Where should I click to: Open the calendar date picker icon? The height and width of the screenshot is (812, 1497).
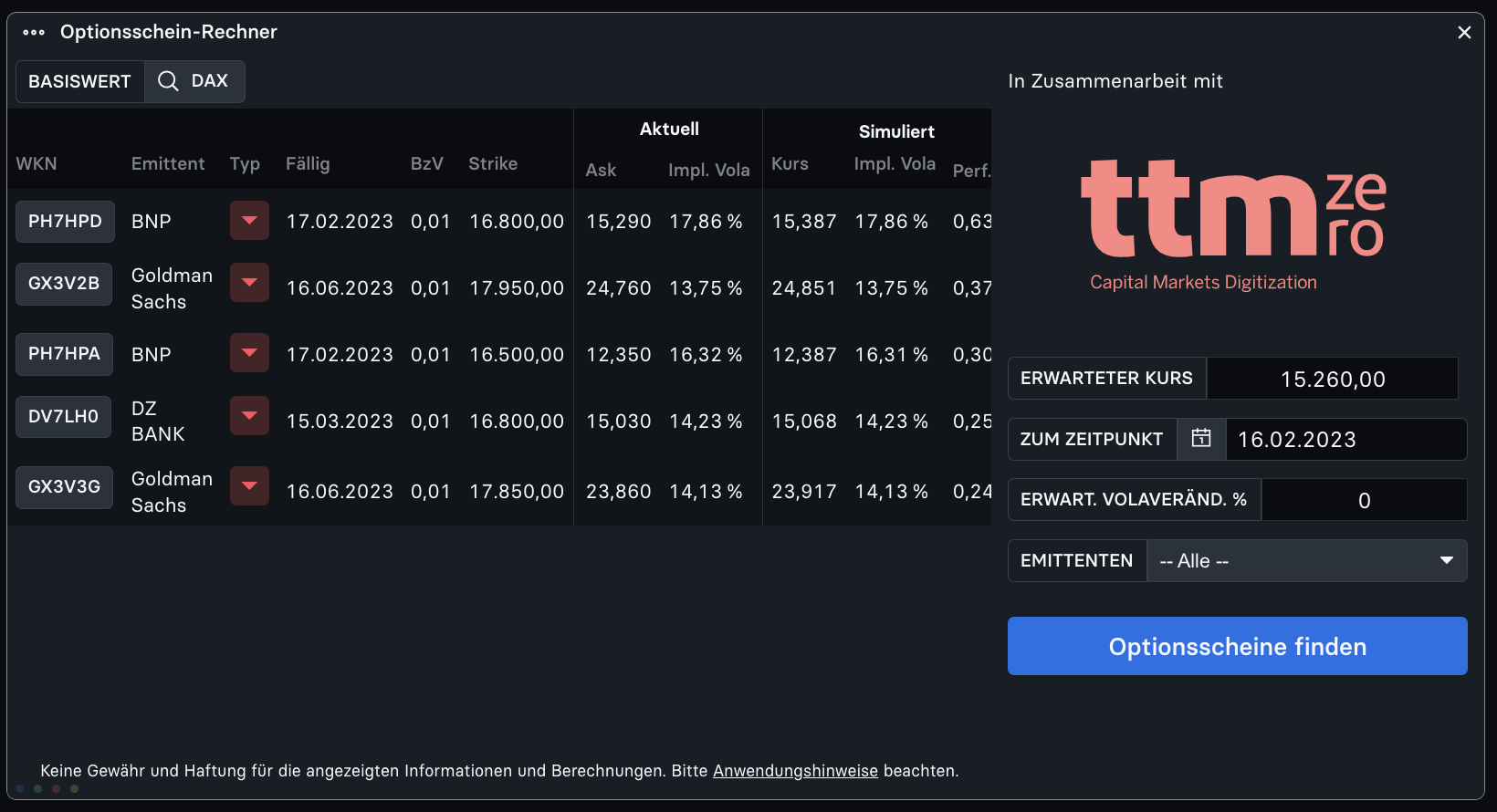1201,439
